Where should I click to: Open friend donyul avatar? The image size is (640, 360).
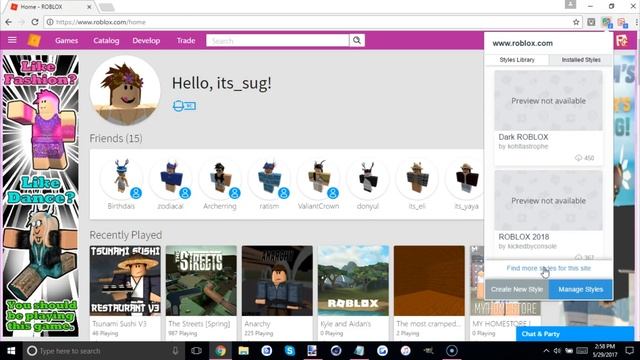tap(368, 179)
